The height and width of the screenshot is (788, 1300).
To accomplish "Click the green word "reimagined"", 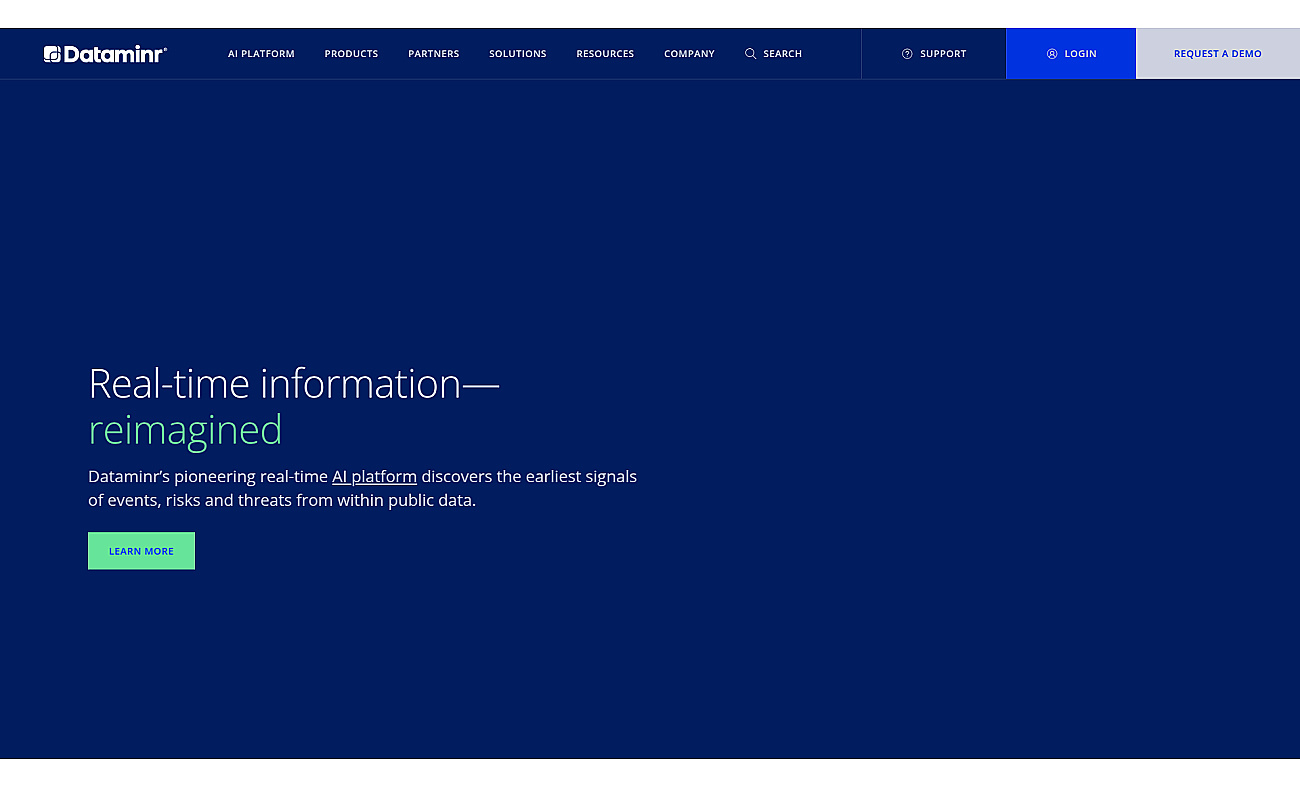I will (185, 430).
